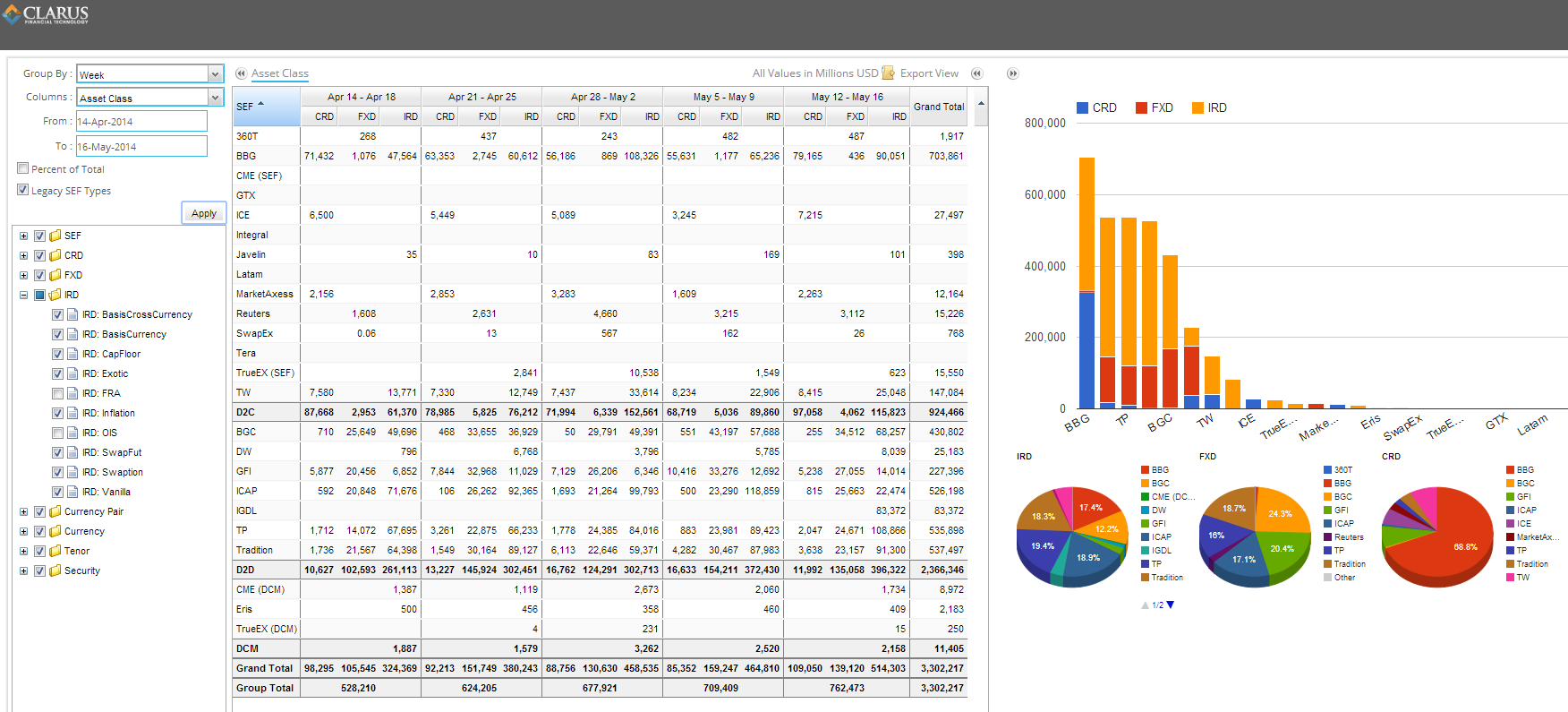Sort by the SEF column header

pyautogui.click(x=267, y=107)
